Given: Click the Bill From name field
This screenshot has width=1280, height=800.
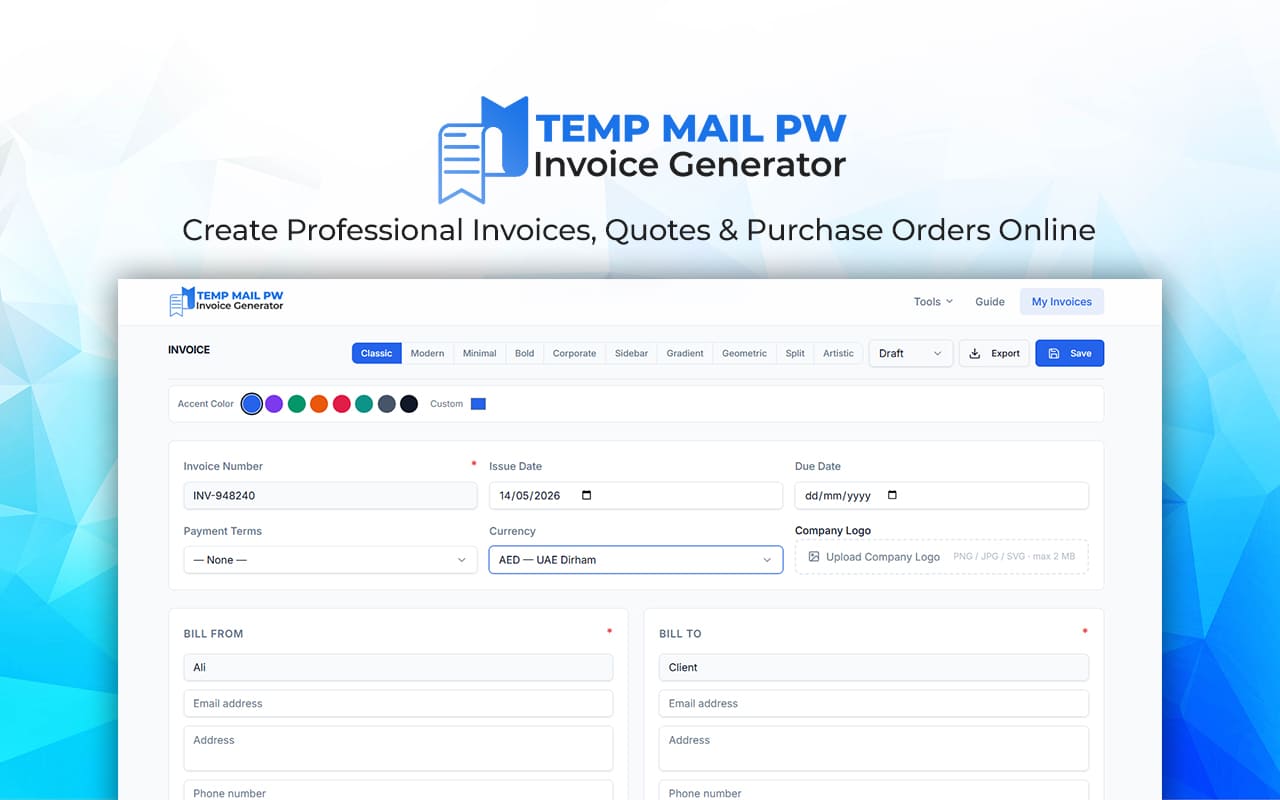Looking at the screenshot, I should 399,667.
